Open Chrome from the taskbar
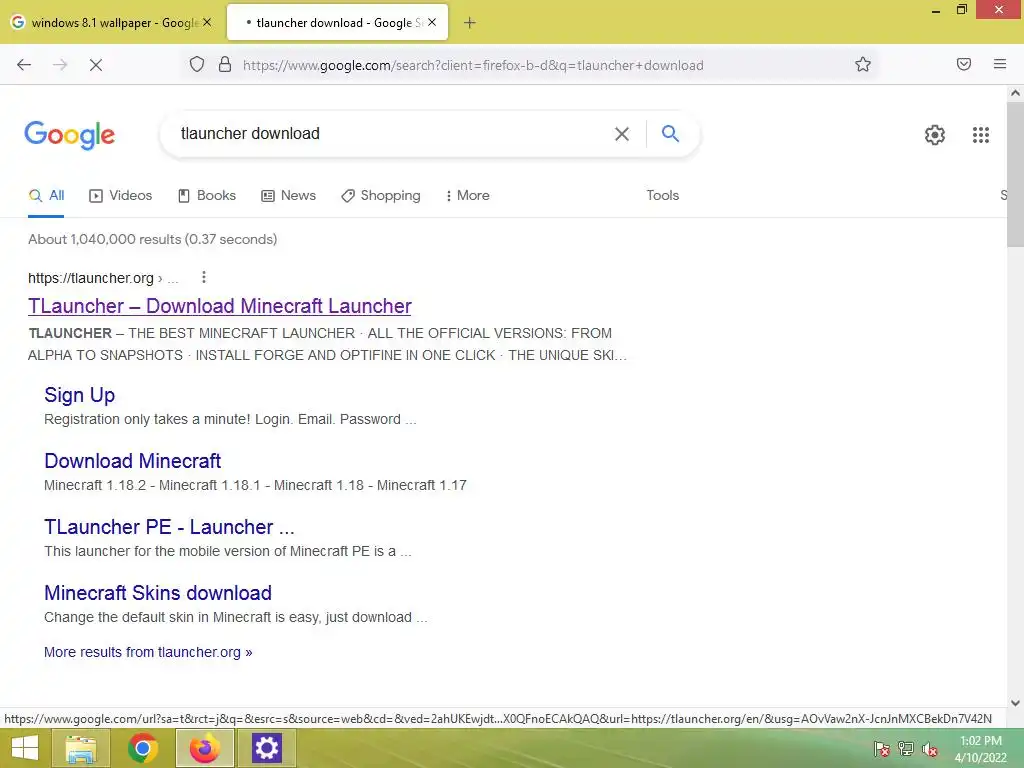Viewport: 1024px width, 768px height. [142, 748]
